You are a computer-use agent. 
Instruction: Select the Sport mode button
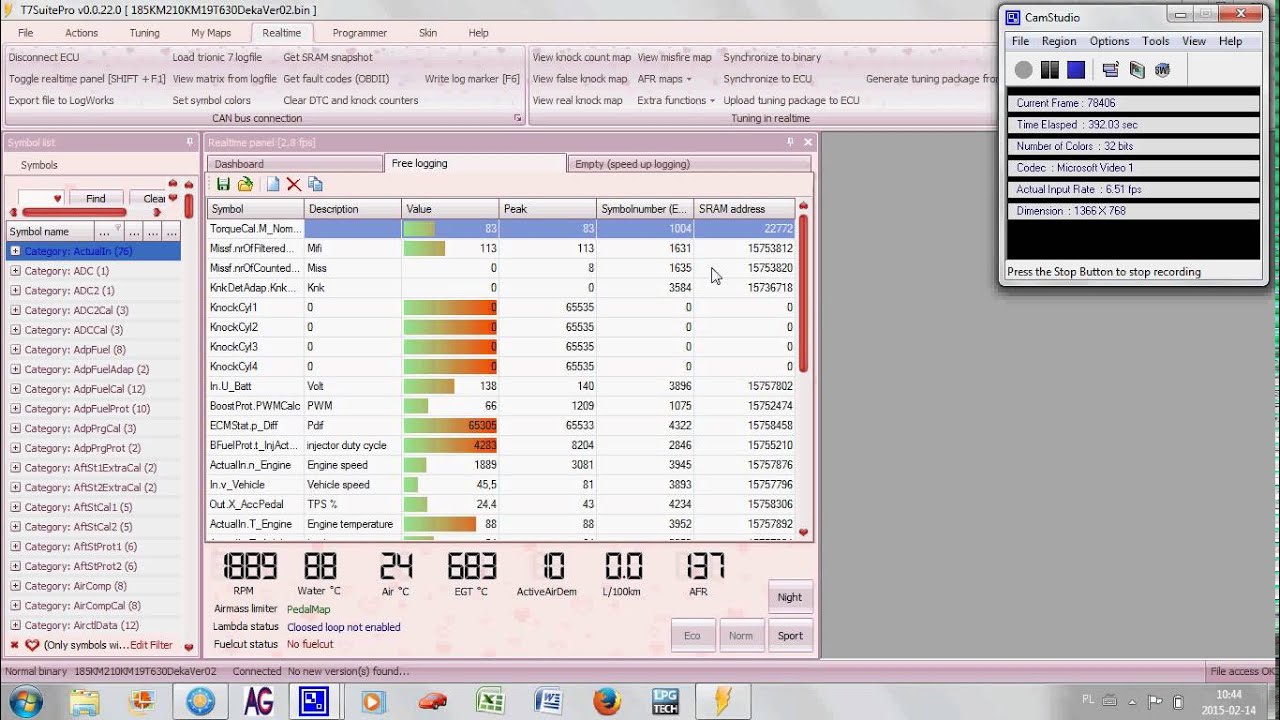pos(790,635)
